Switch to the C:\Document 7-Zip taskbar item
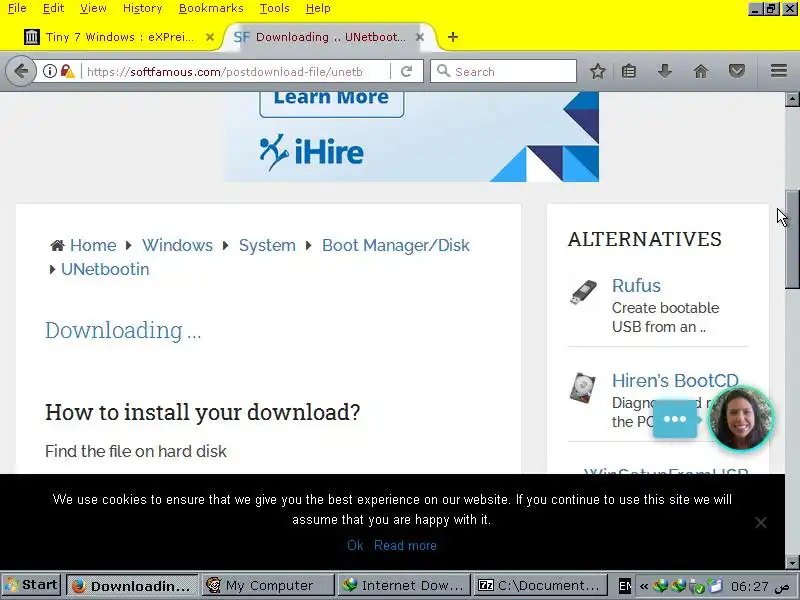 tap(540, 585)
